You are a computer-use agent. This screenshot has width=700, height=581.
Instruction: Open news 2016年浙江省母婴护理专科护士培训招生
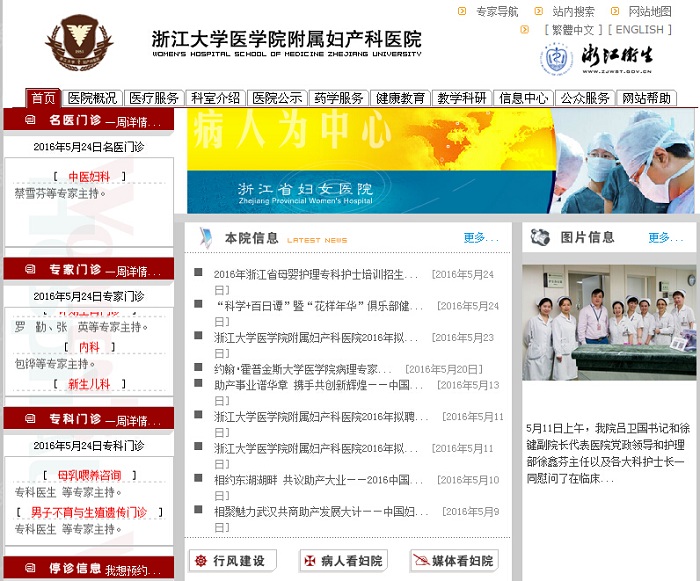pyautogui.click(x=316, y=274)
